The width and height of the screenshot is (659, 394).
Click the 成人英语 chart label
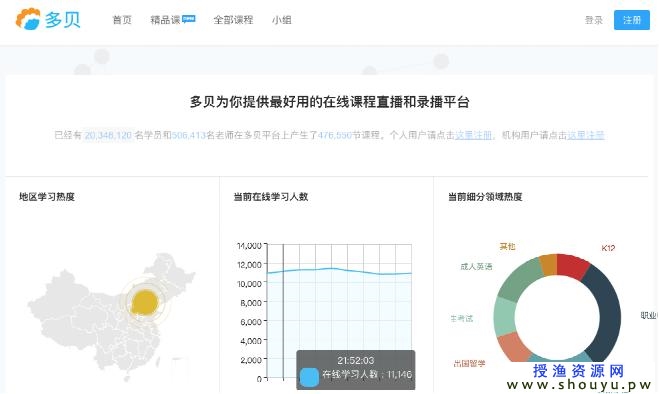pos(476,266)
